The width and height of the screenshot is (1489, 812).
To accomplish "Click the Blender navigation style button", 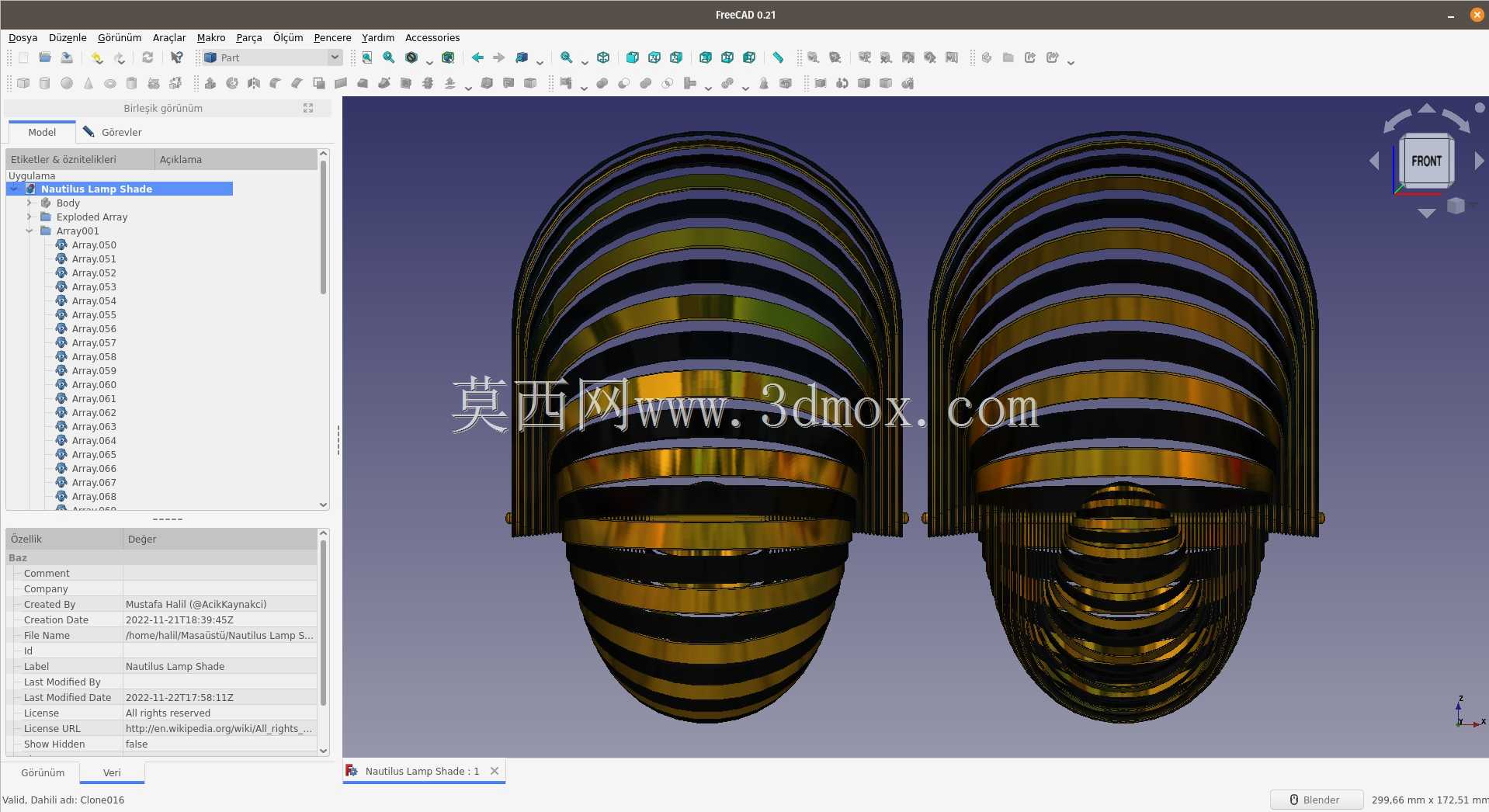I will click(1317, 800).
